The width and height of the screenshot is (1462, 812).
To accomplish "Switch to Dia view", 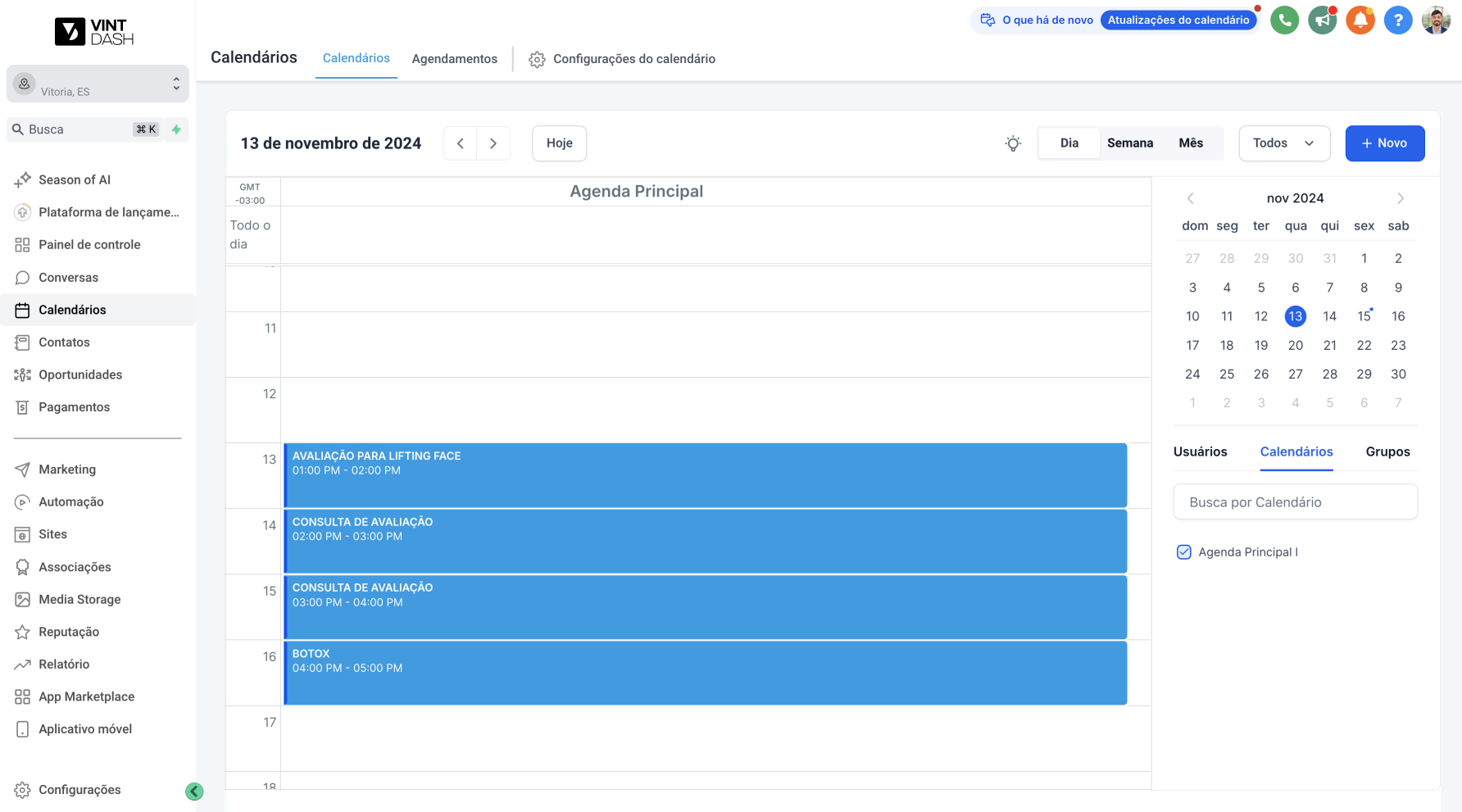I will [x=1069, y=143].
